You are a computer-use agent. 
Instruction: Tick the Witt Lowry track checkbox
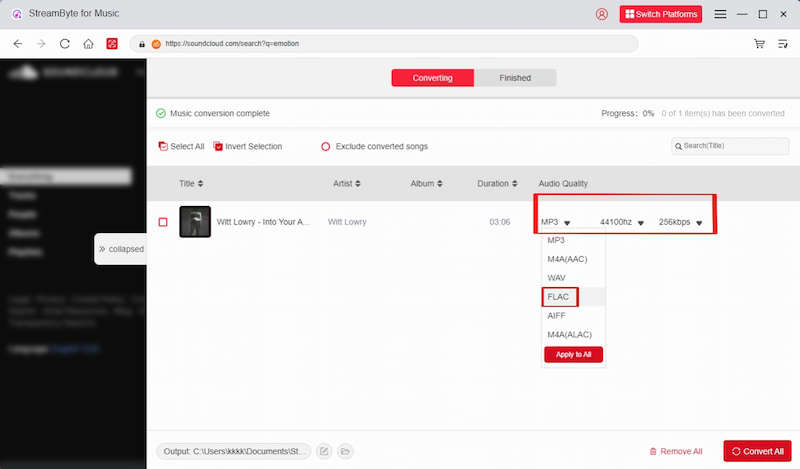pyautogui.click(x=163, y=222)
